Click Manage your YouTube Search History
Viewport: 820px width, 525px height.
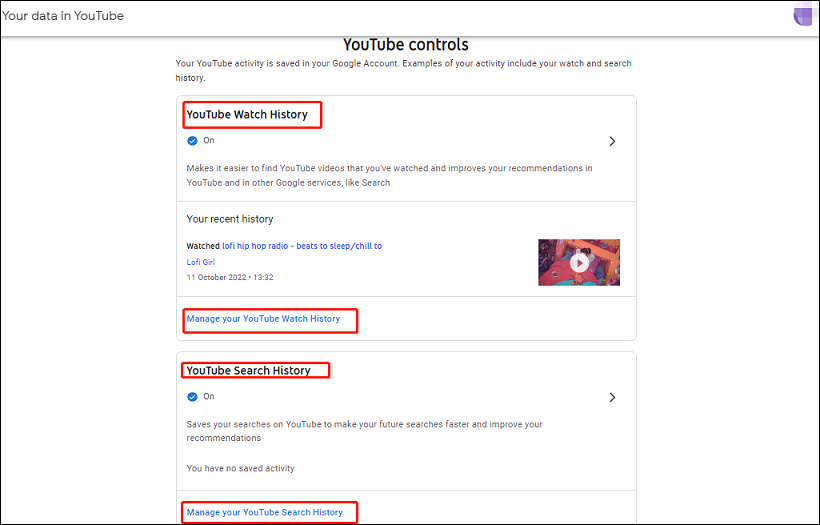[x=265, y=512]
